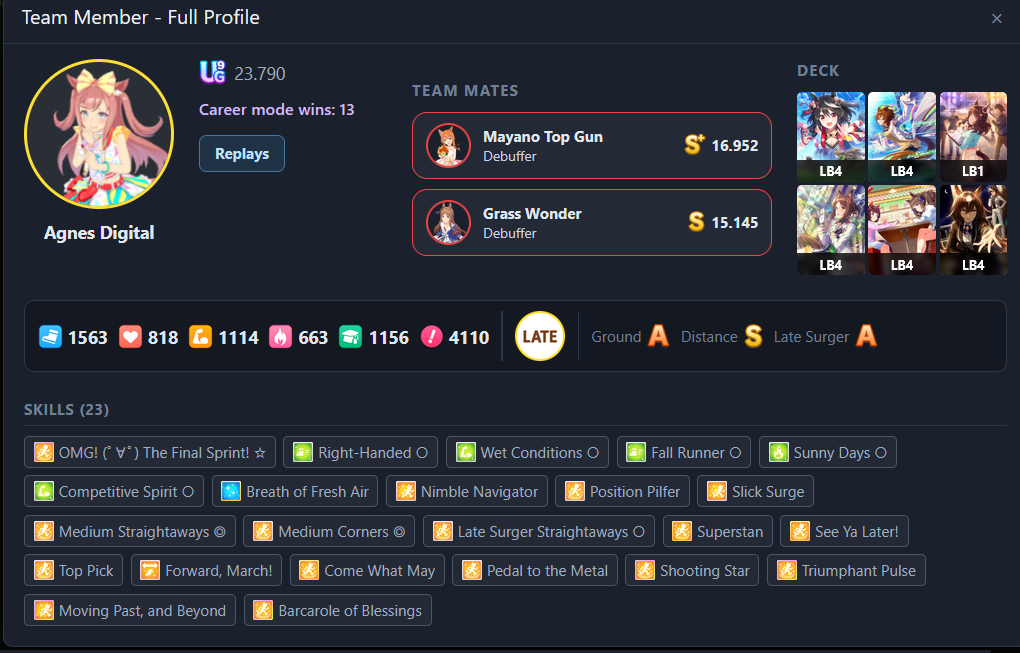The height and width of the screenshot is (653, 1020).
Task: Click the Distance aptitude S grade
Action: [753, 336]
